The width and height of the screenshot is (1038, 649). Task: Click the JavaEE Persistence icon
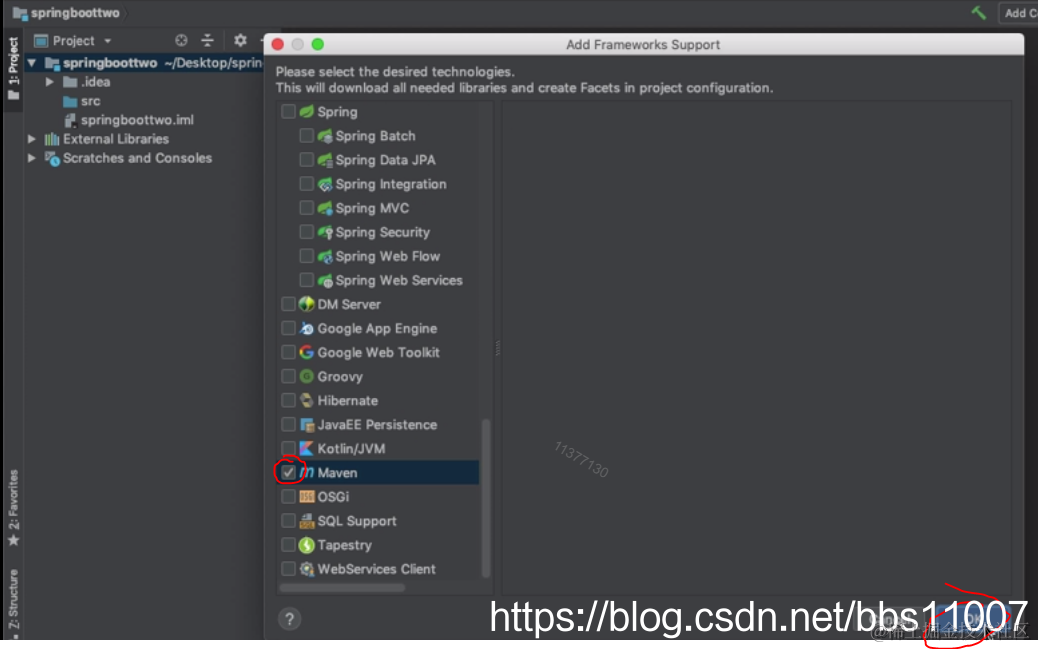click(x=307, y=424)
